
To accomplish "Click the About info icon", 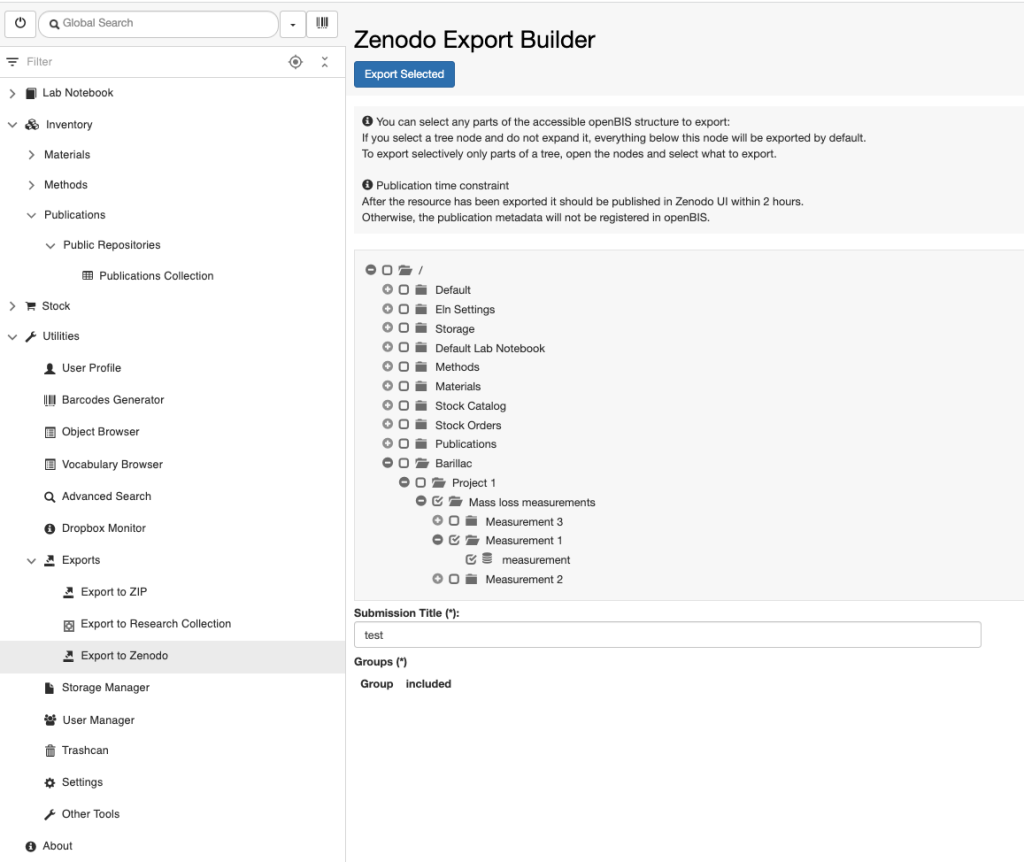I will [x=31, y=847].
